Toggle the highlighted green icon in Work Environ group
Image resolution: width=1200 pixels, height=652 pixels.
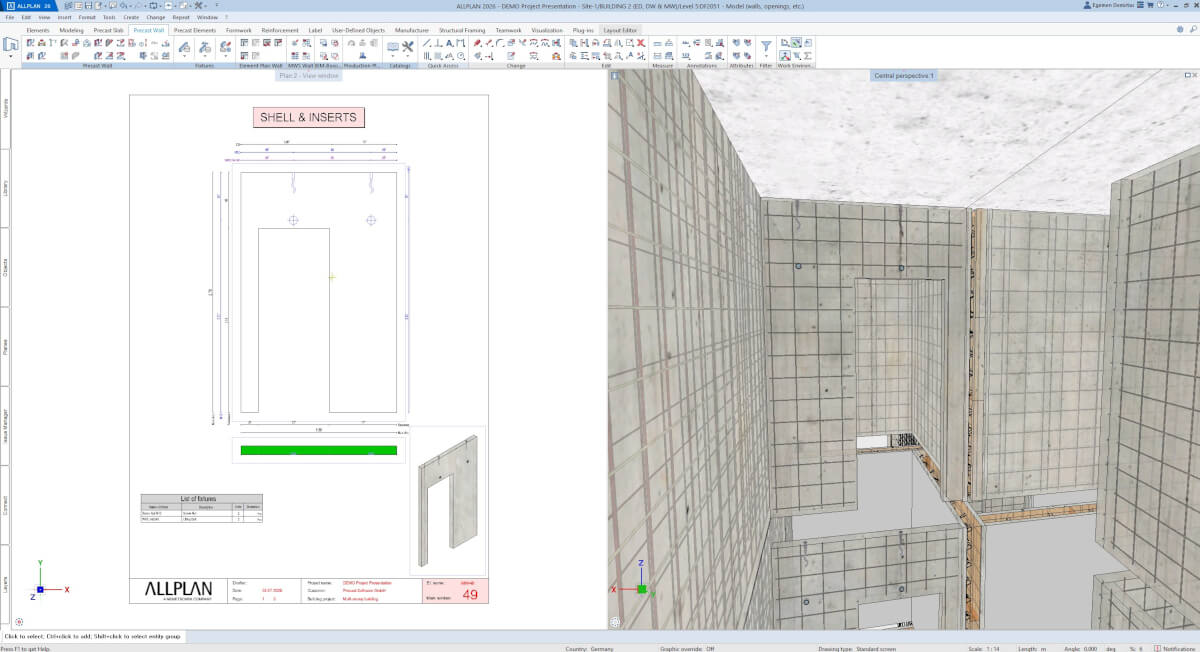796,43
